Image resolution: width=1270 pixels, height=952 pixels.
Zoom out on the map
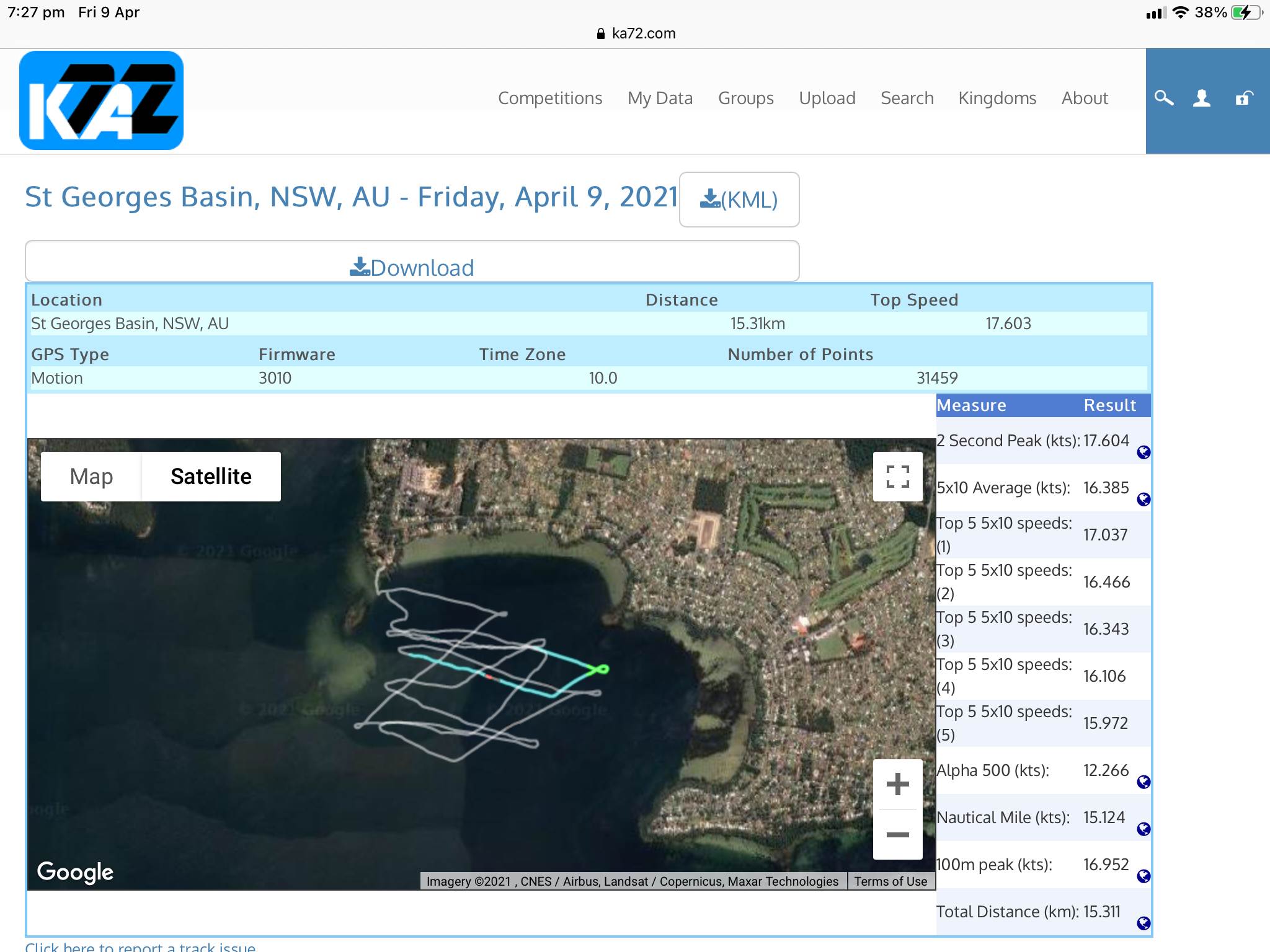(x=897, y=835)
